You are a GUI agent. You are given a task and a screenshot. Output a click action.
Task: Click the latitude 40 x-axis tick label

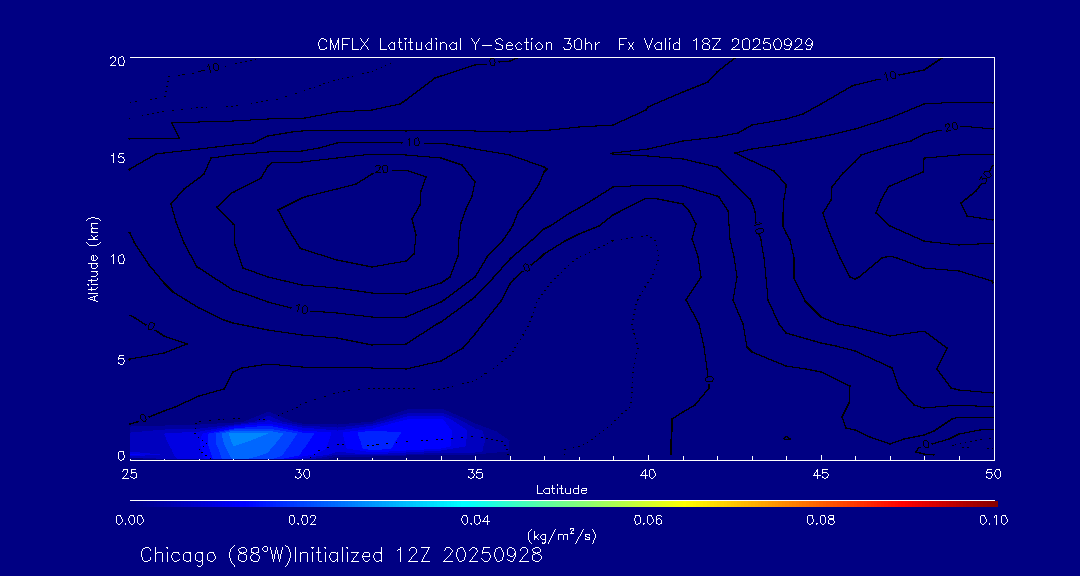pyautogui.click(x=648, y=472)
